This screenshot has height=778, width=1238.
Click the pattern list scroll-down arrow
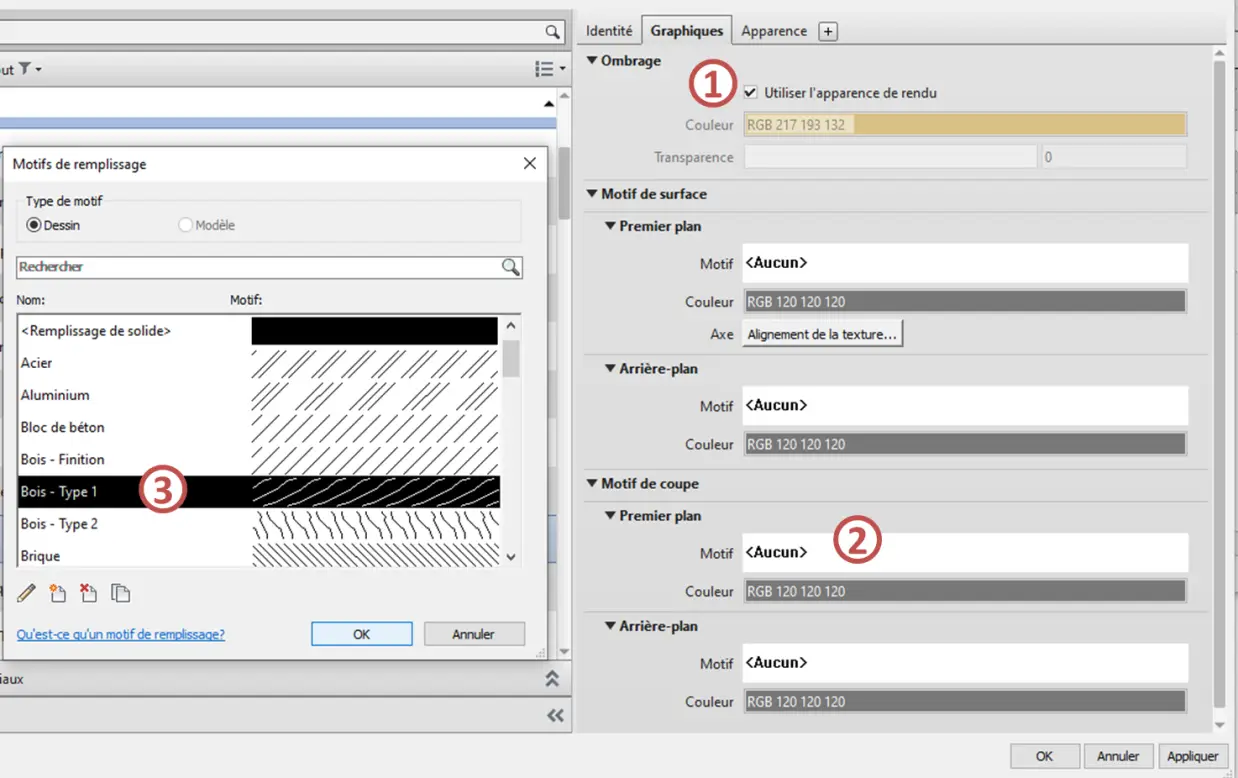click(511, 557)
